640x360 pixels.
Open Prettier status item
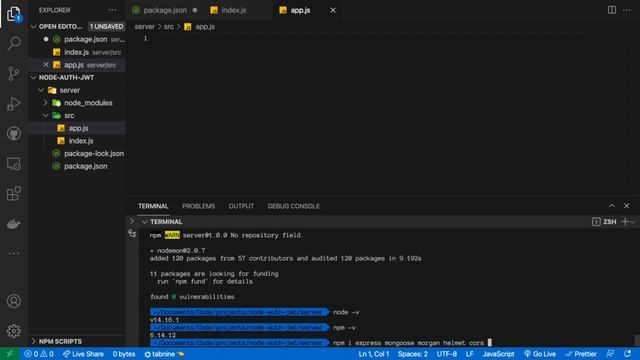[x=580, y=354]
